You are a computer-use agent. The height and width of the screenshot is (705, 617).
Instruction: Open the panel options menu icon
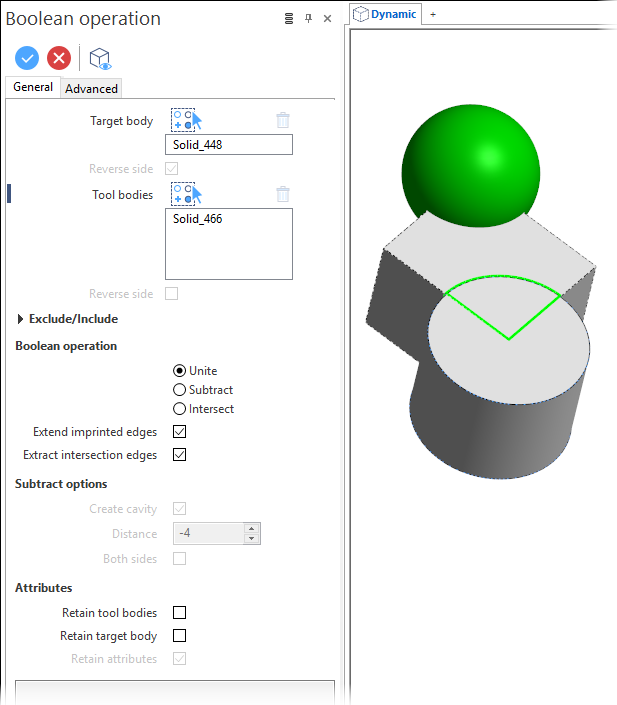click(x=289, y=18)
